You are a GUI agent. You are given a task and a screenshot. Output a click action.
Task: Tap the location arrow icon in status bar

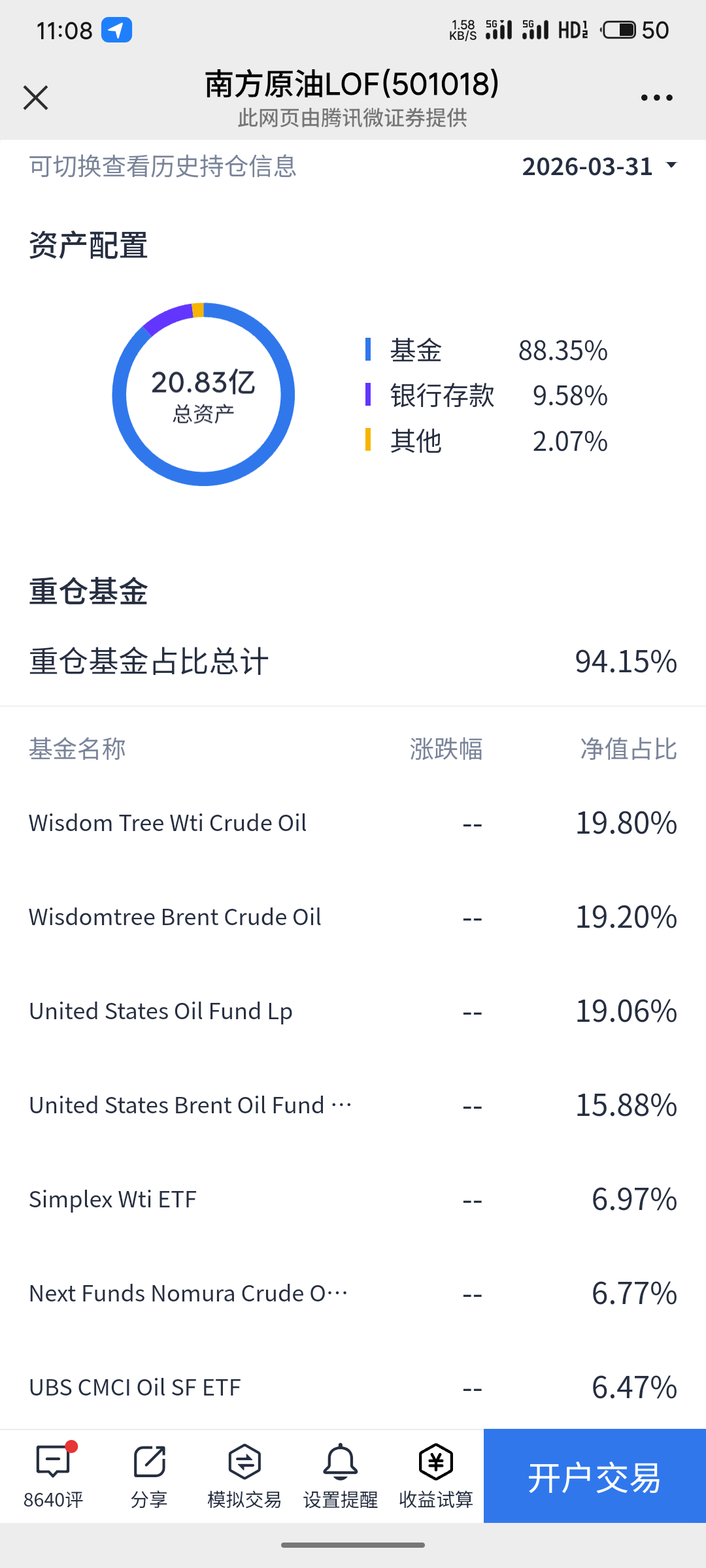[x=116, y=30]
